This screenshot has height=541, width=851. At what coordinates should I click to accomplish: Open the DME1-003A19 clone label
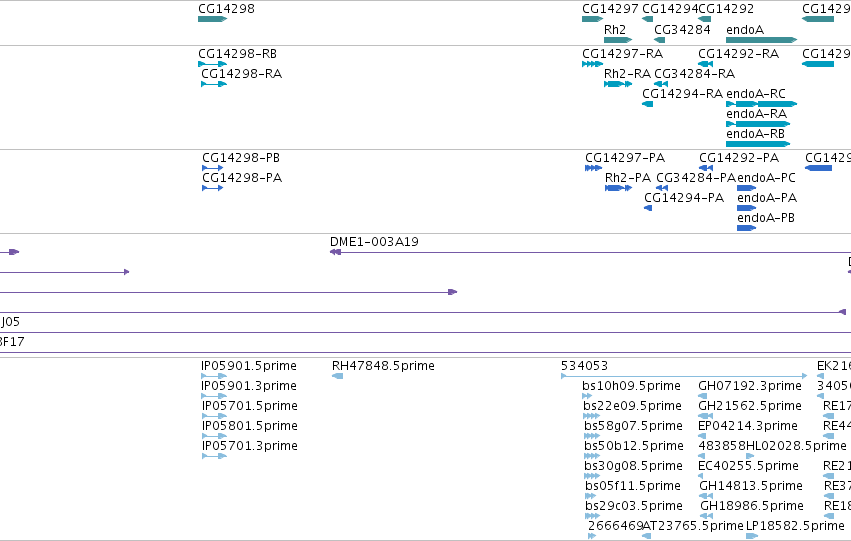pos(374,241)
